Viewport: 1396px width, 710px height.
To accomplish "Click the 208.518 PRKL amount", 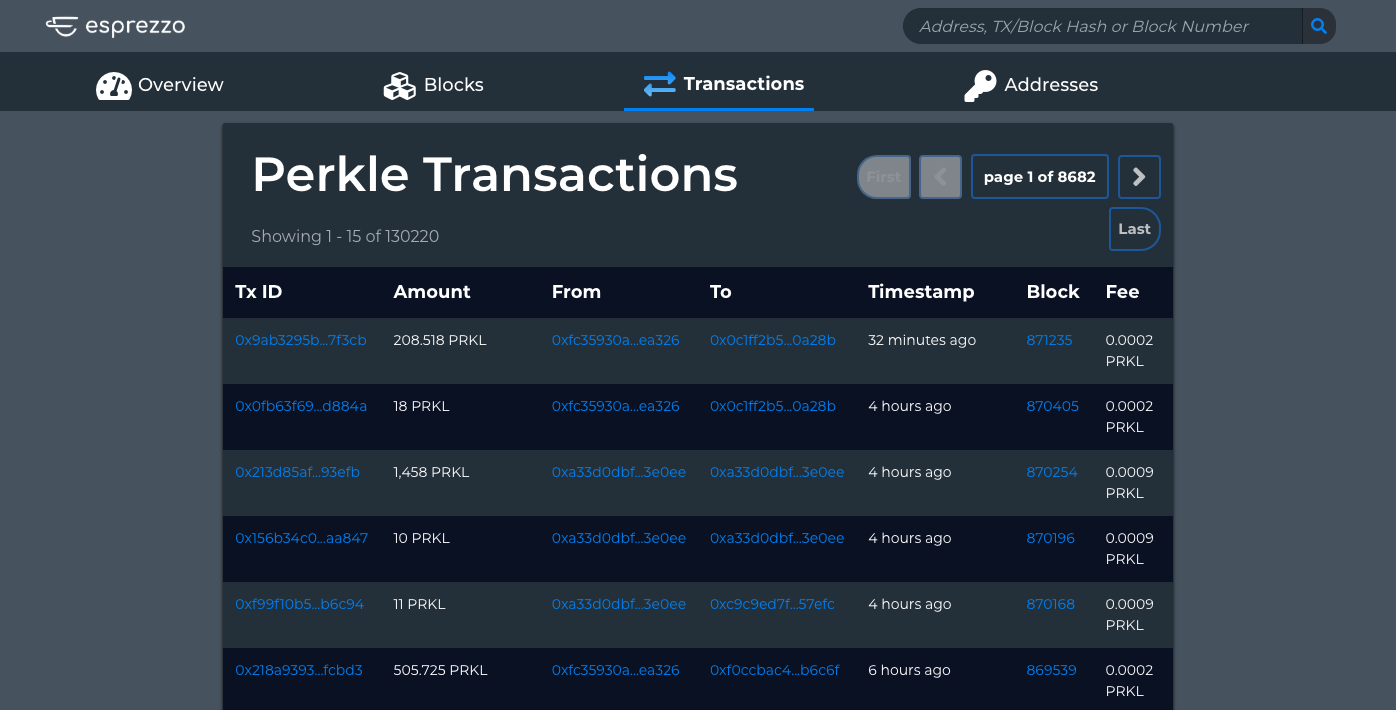I will point(440,340).
